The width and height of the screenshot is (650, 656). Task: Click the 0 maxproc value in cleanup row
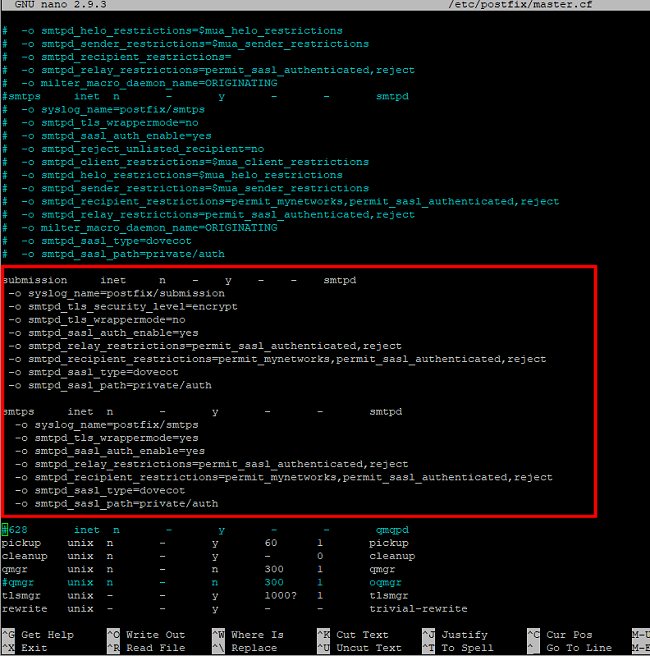320,556
